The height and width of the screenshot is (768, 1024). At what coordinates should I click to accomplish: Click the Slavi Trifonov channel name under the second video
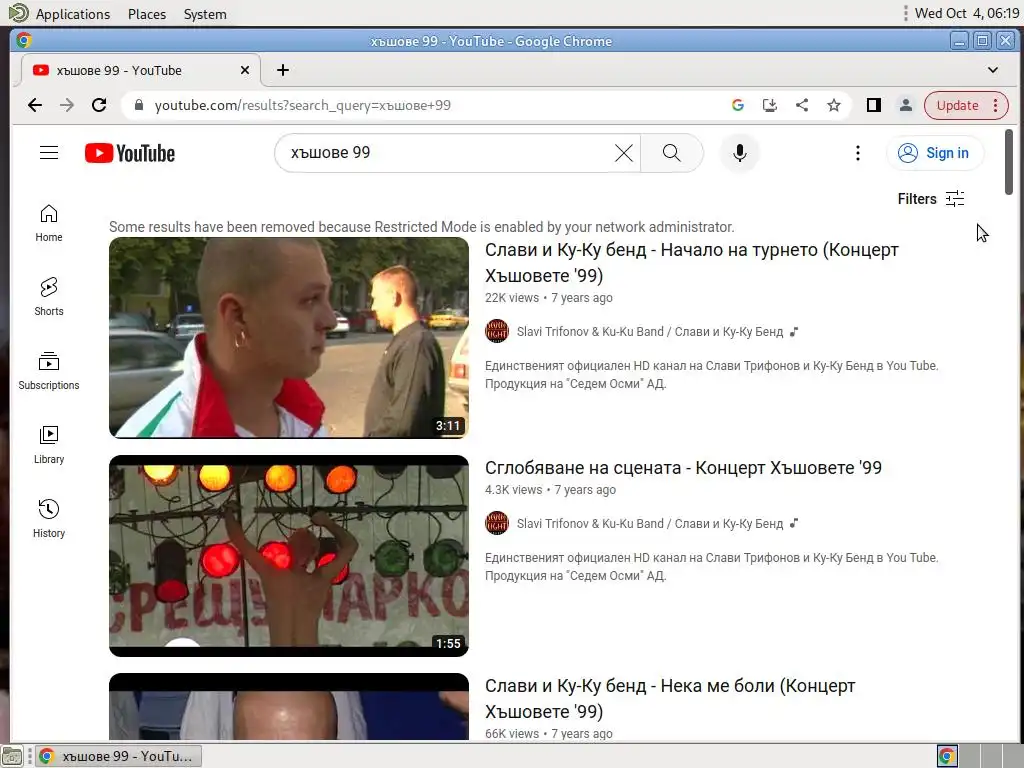pyautogui.click(x=650, y=524)
